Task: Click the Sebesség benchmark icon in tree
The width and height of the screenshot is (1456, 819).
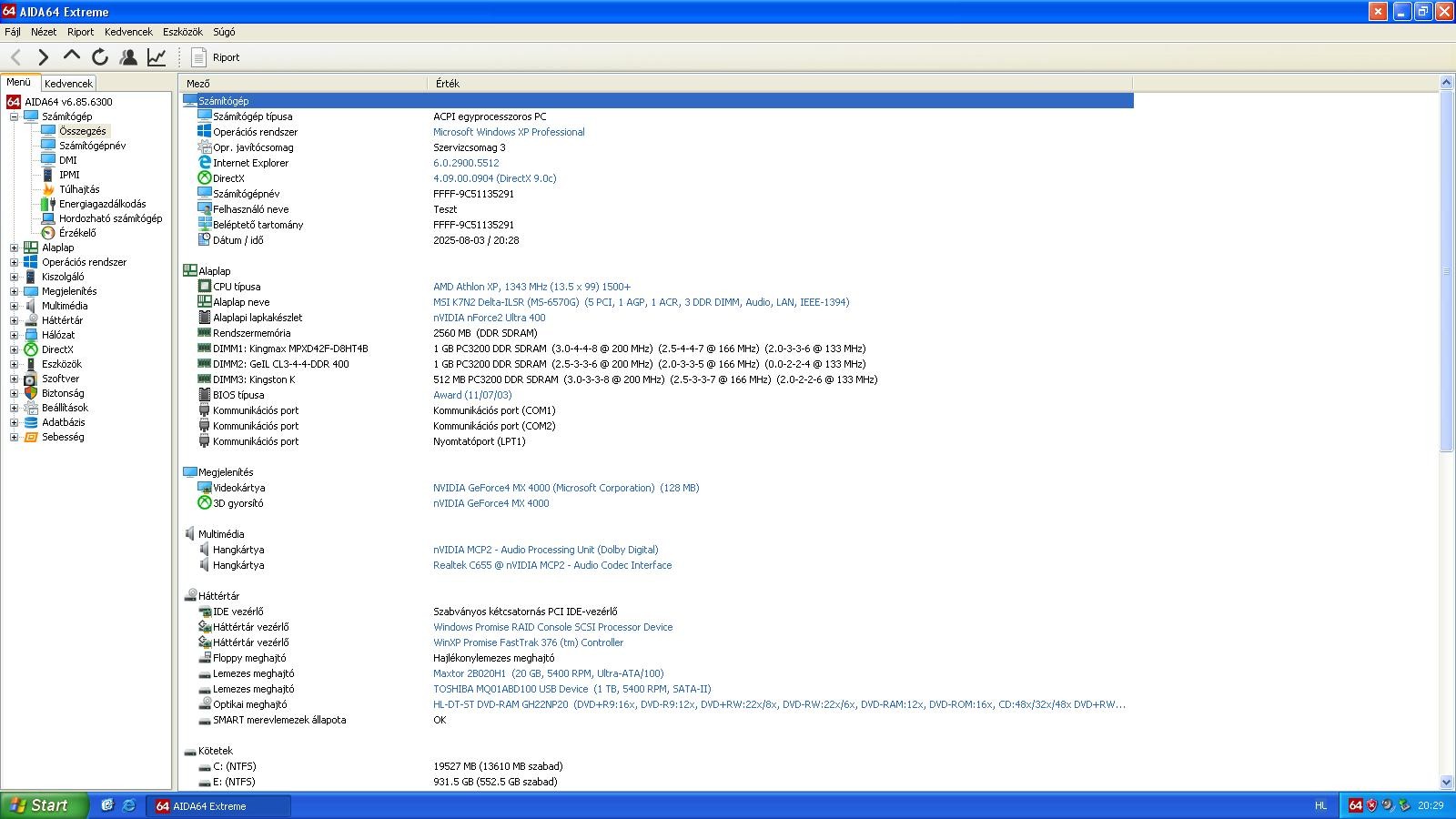Action: click(x=31, y=437)
